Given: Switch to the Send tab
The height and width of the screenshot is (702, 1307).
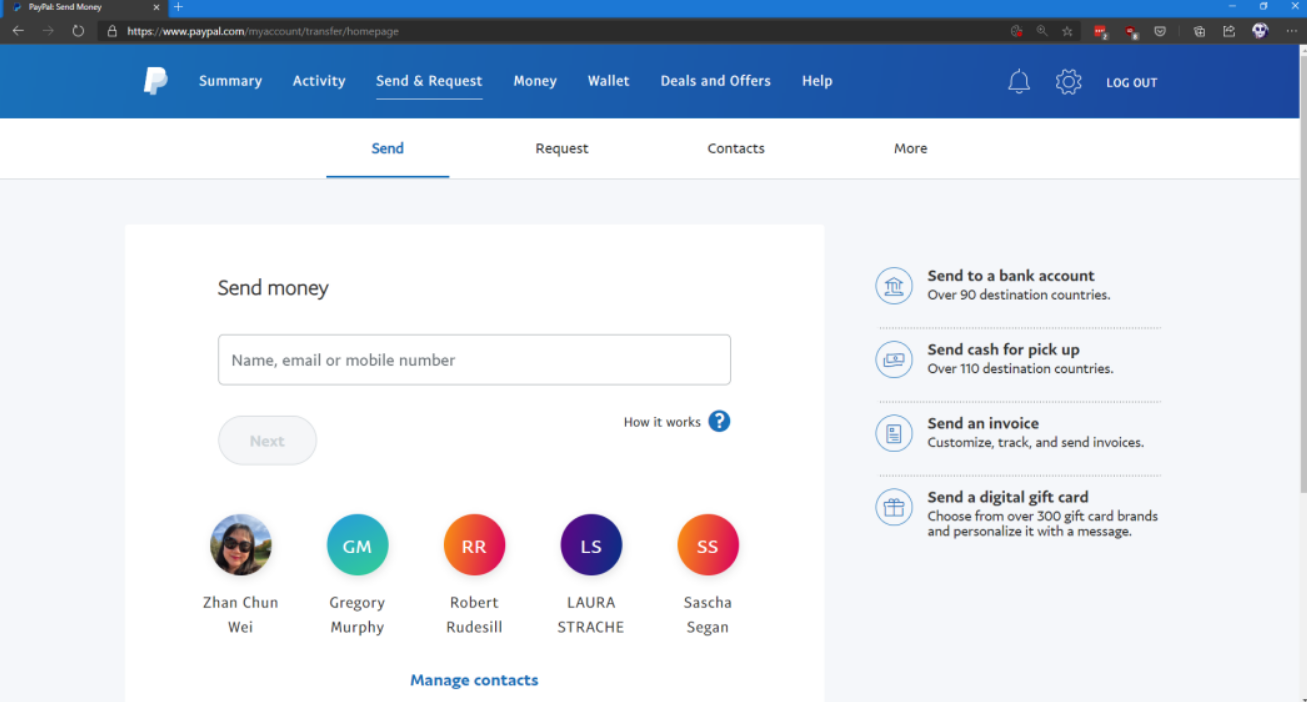Looking at the screenshot, I should [x=388, y=148].
